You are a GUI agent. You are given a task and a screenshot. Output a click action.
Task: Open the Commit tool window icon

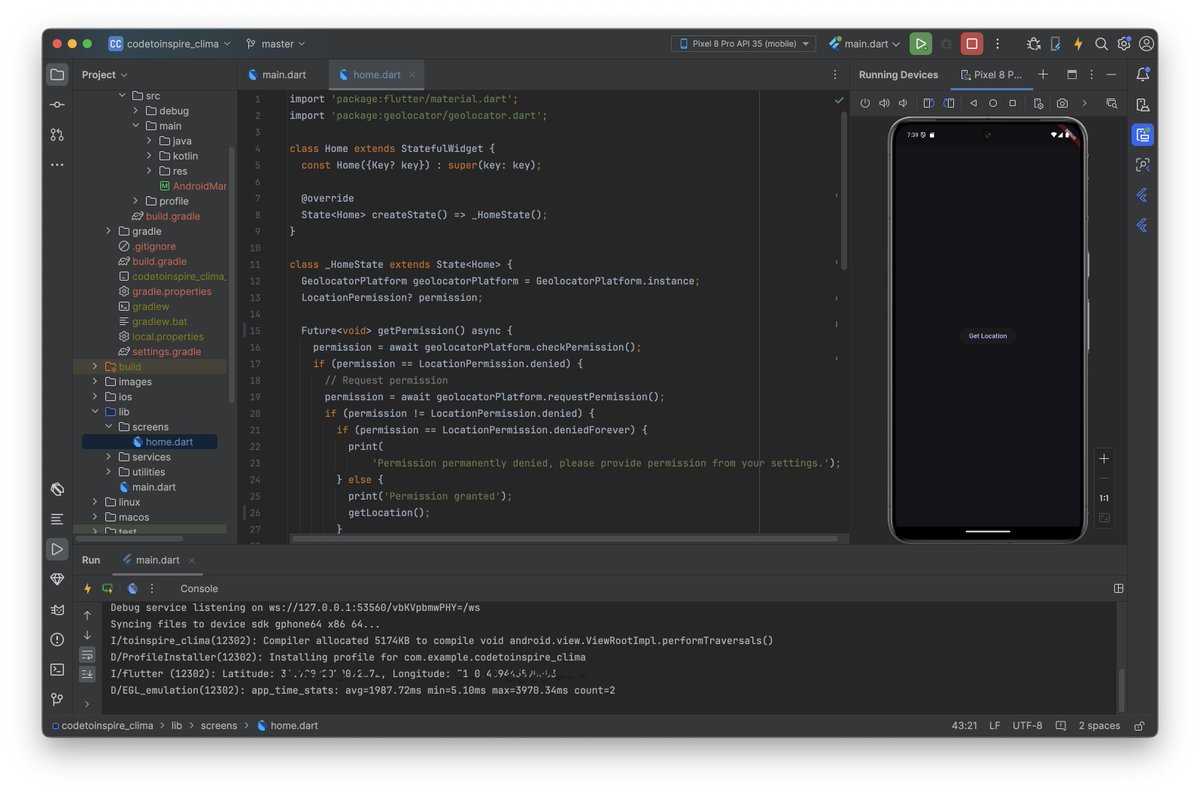[56, 104]
